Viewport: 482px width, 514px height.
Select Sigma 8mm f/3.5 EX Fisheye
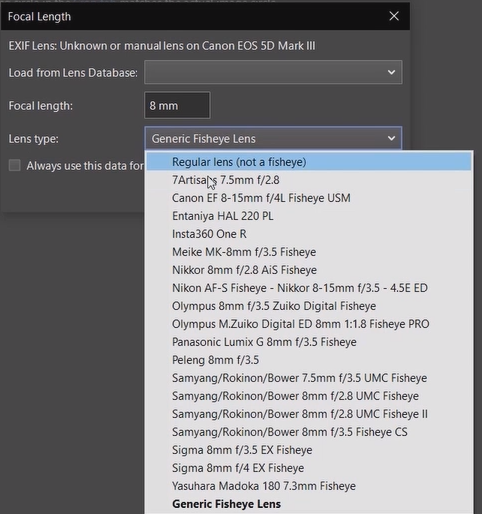309,450
